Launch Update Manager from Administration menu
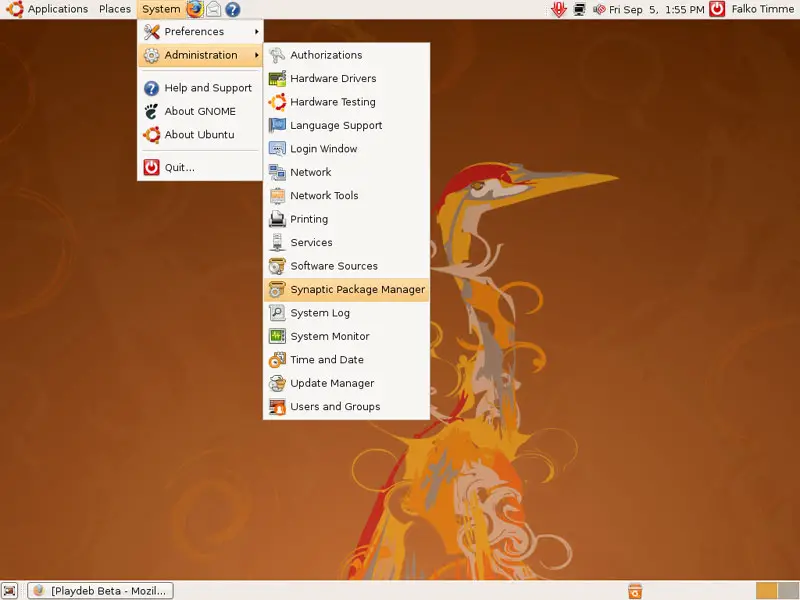800x600 pixels. pos(332,383)
